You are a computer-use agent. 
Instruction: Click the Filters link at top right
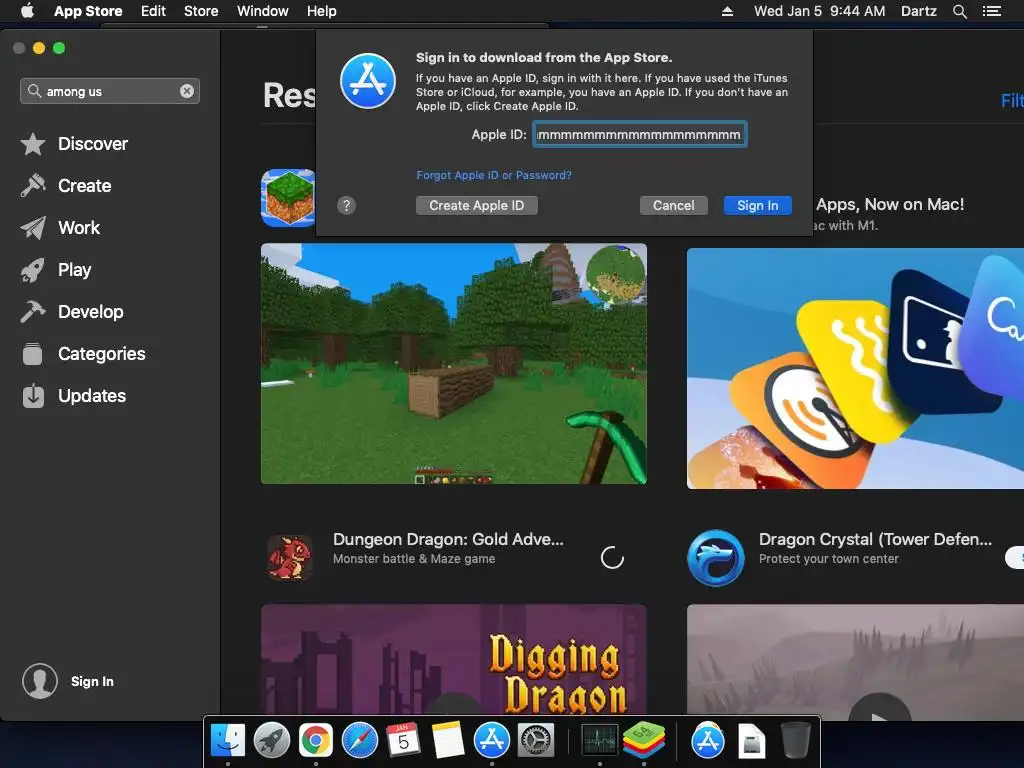pyautogui.click(x=1012, y=100)
